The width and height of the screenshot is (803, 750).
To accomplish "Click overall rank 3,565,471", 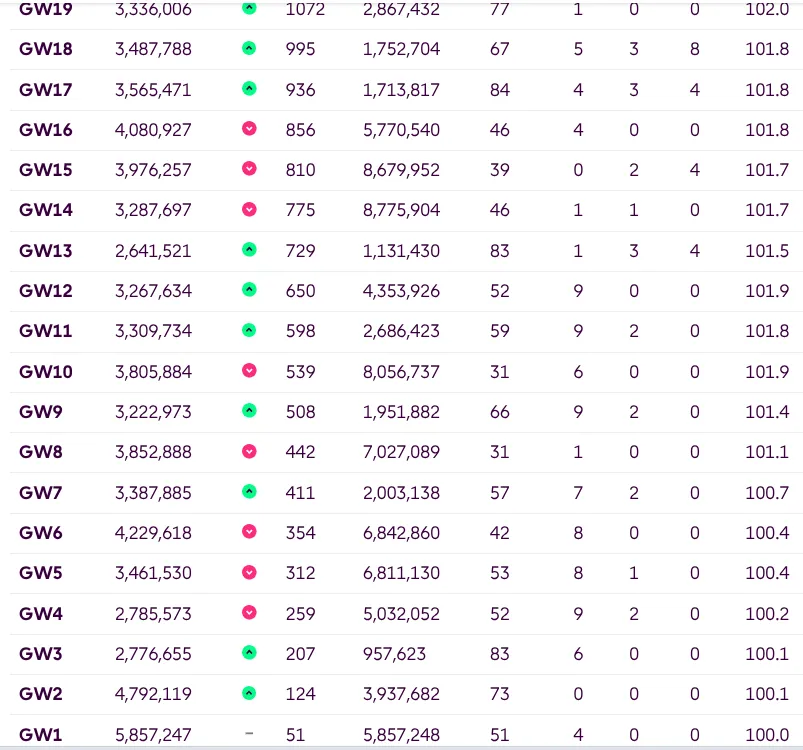I will 153,90.
